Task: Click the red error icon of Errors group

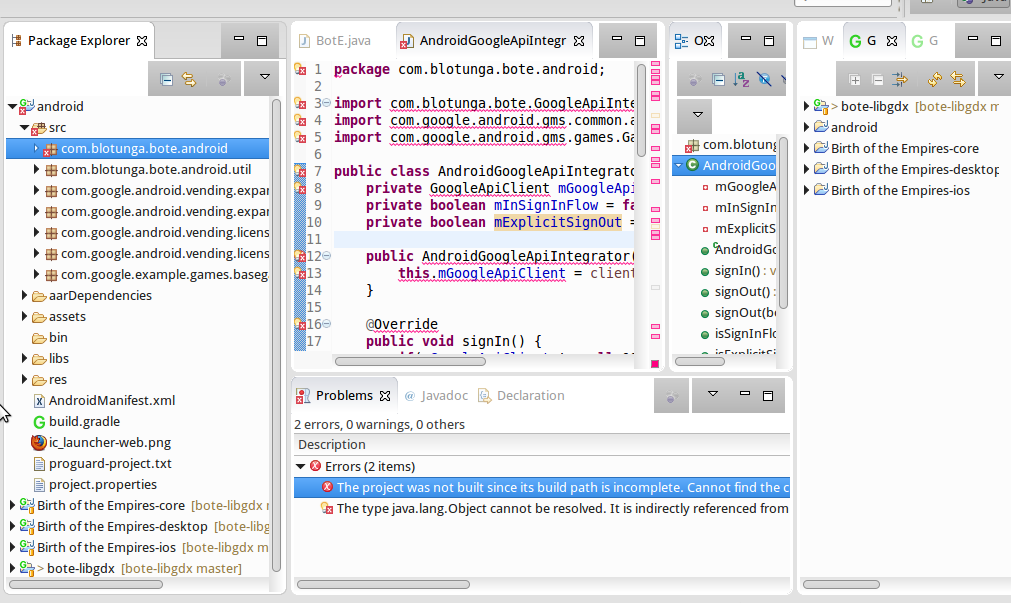Action: (x=315, y=466)
